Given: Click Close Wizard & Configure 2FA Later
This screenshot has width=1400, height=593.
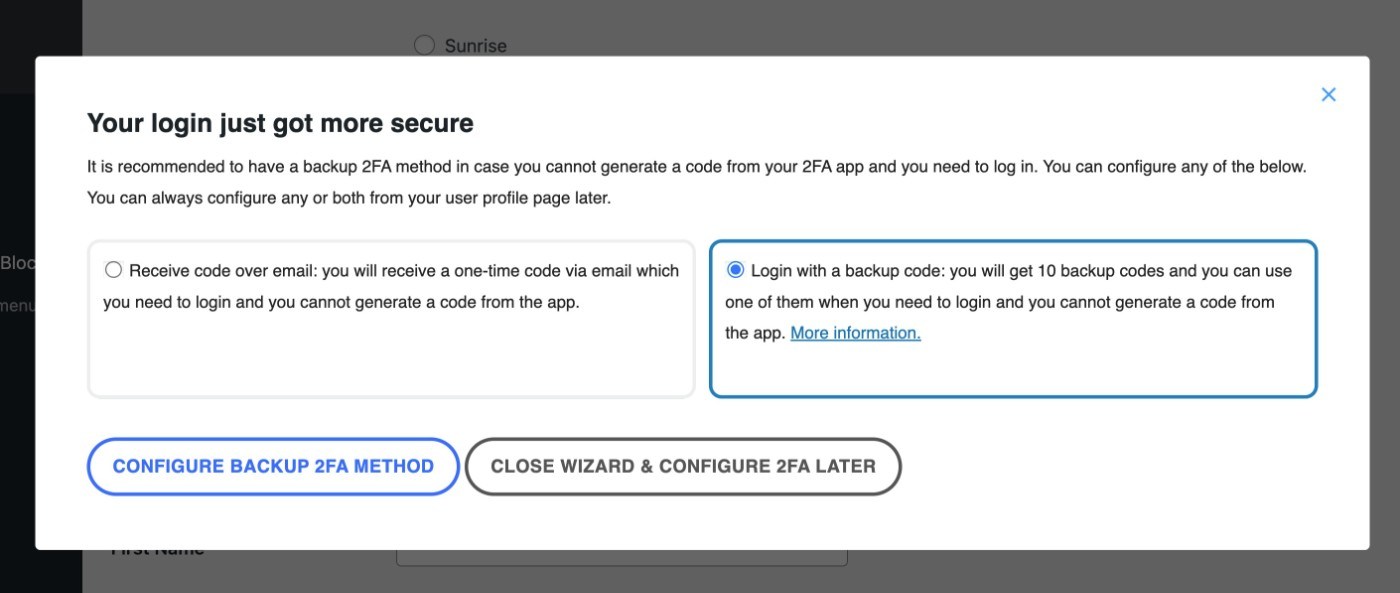Looking at the screenshot, I should 683,466.
